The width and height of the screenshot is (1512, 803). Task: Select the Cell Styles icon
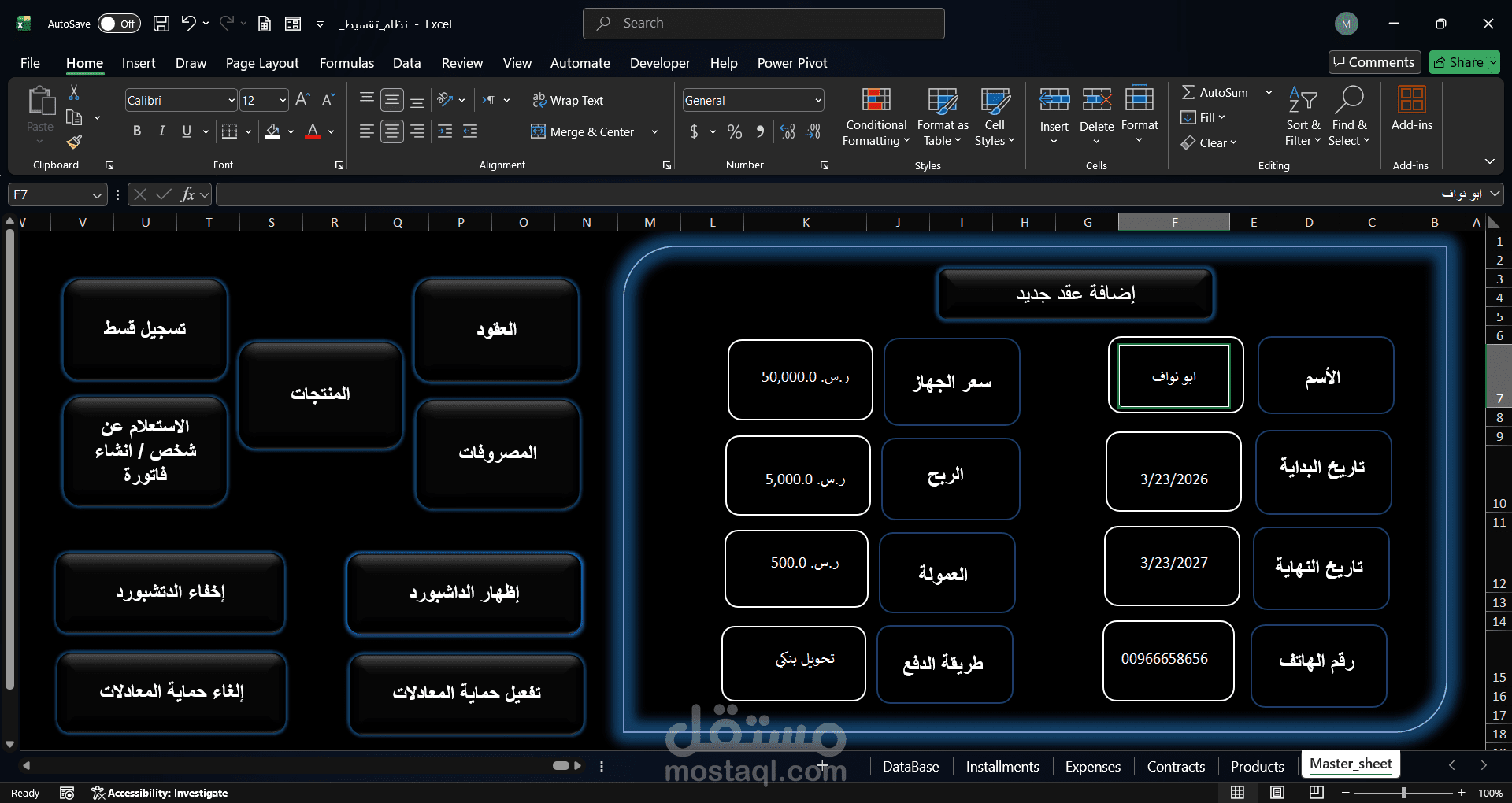pyautogui.click(x=995, y=117)
